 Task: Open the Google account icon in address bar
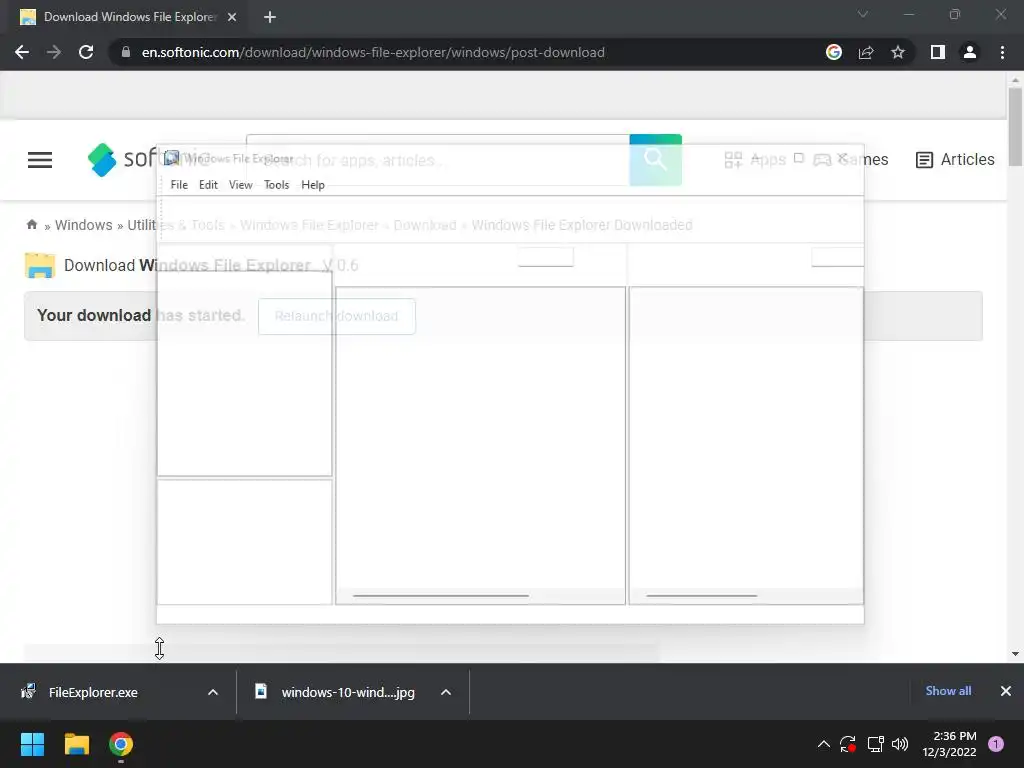point(833,52)
